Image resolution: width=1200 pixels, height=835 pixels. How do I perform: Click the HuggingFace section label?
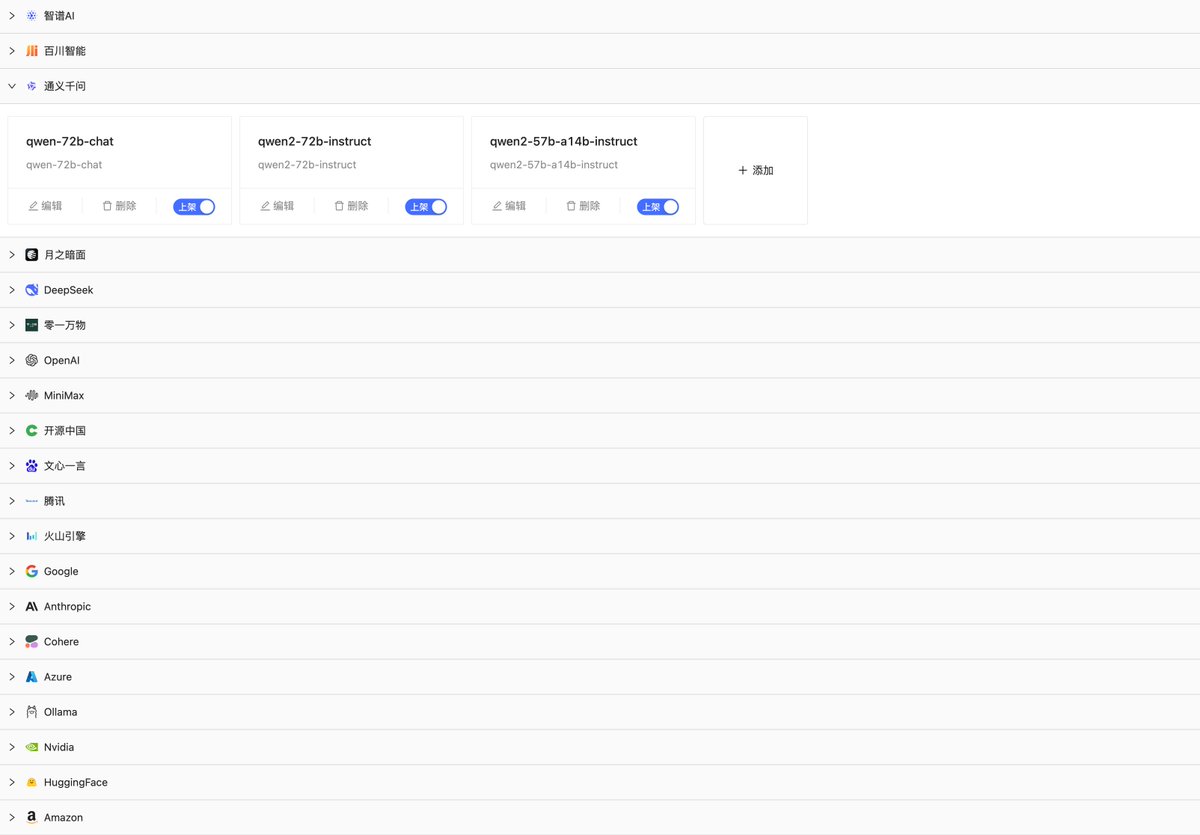tap(76, 783)
